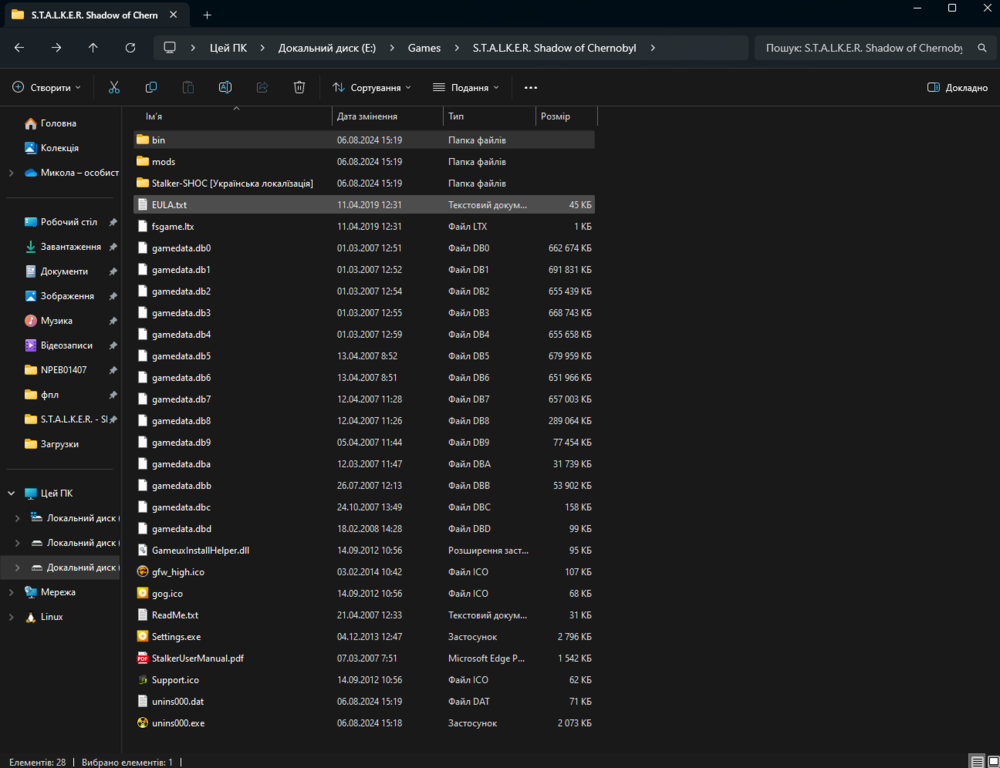Click the Delete trash can icon

[x=299, y=88]
